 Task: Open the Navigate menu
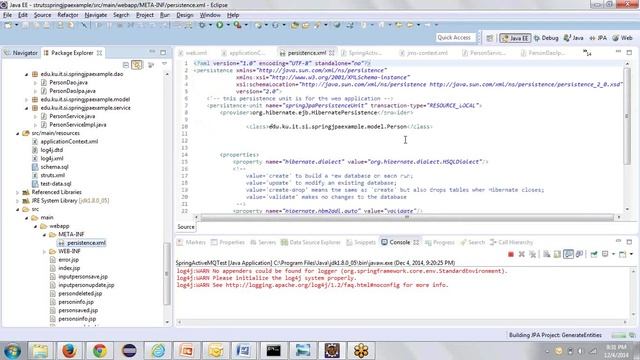pos(96,15)
